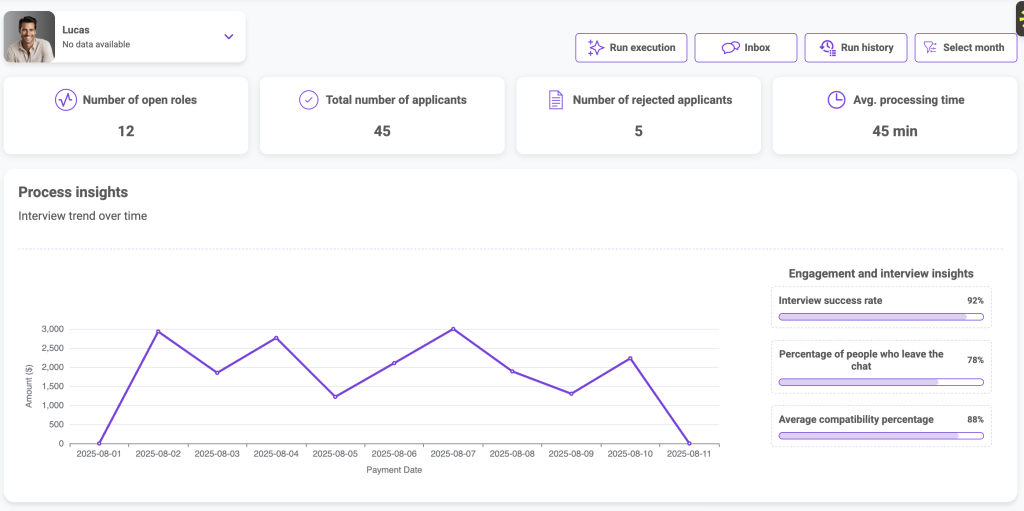
Task: Click the Interview success rate progress bar
Action: pos(880,317)
